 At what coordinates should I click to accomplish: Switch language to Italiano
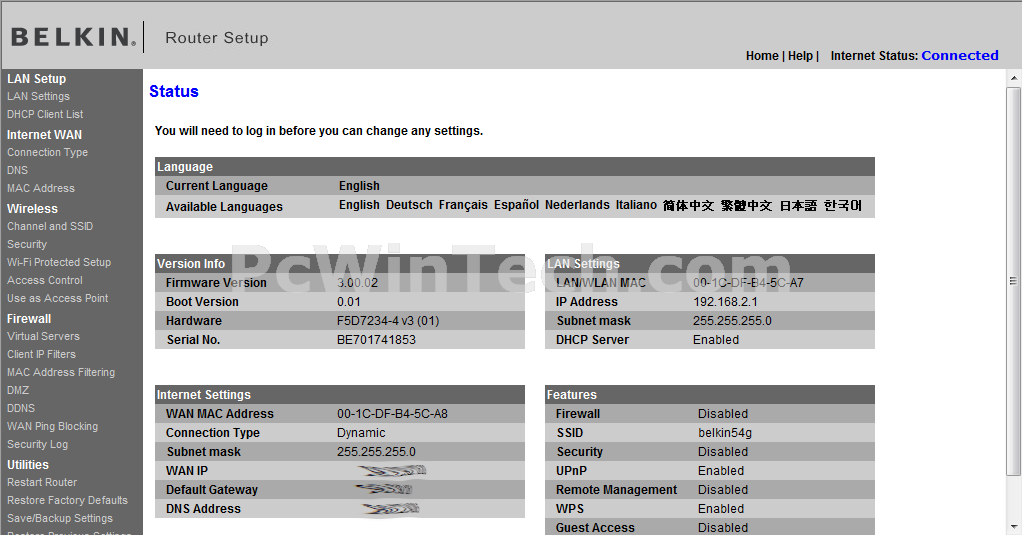click(636, 205)
